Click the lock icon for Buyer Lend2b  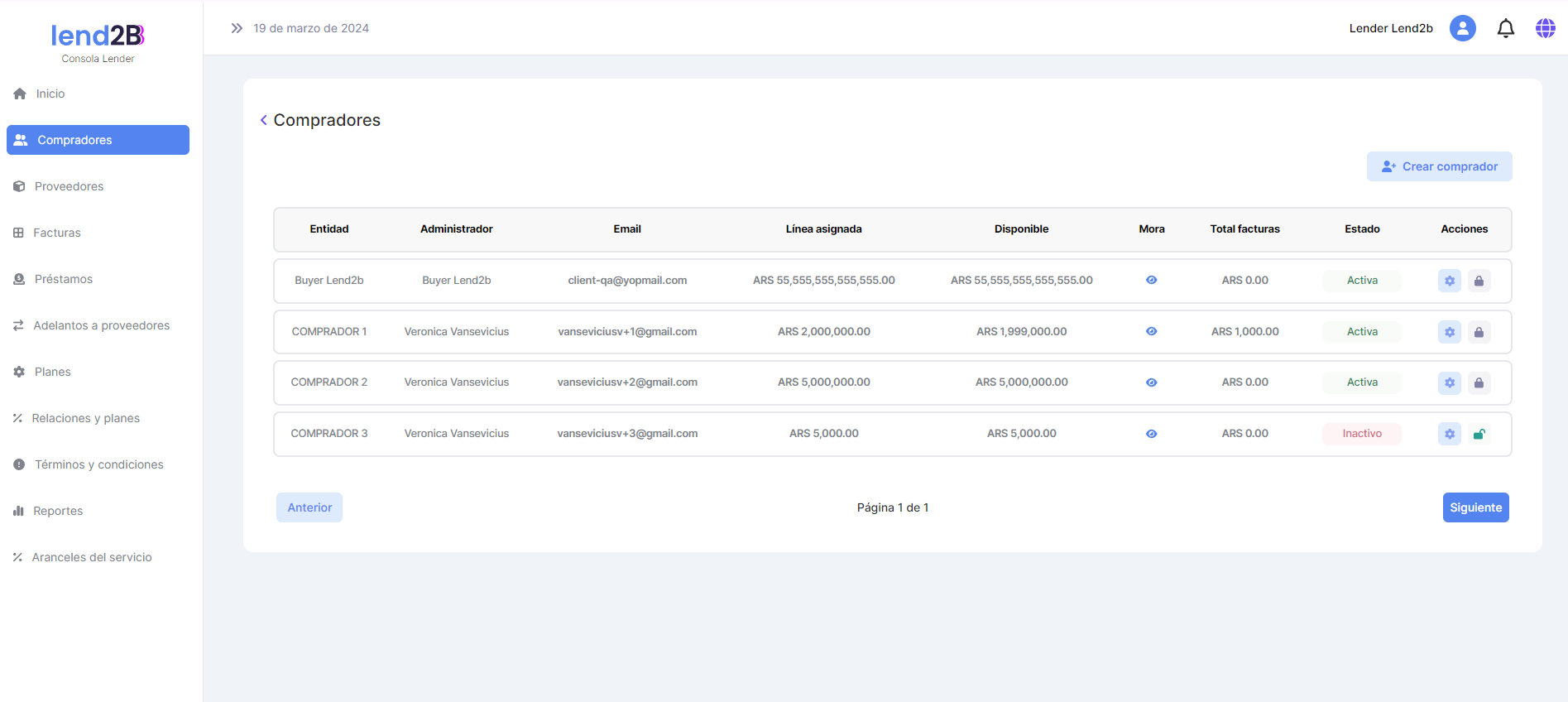click(1479, 281)
